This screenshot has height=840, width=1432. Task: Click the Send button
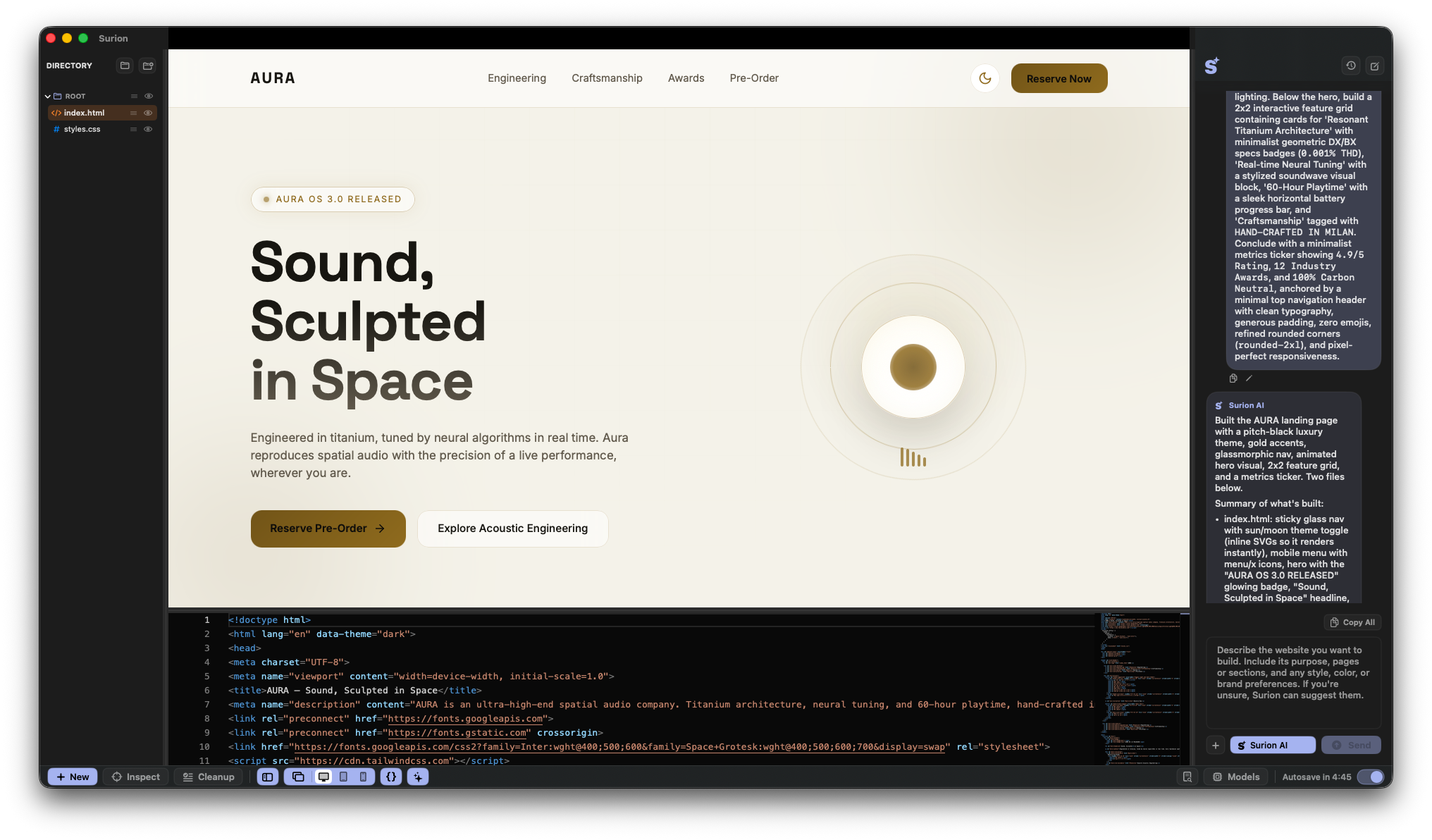(x=1351, y=745)
